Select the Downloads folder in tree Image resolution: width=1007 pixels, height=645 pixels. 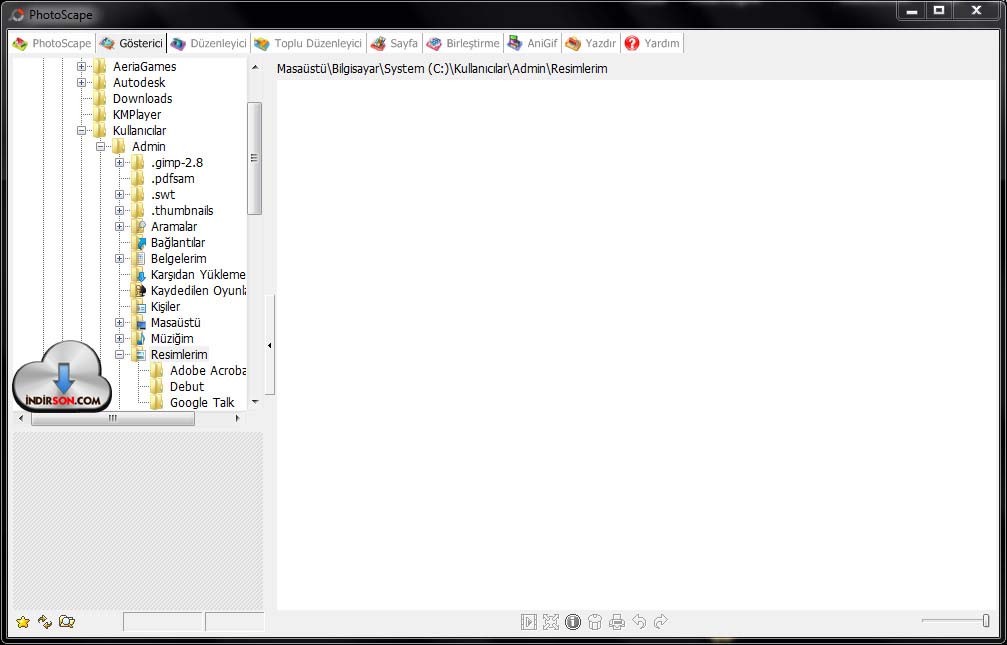click(x=143, y=98)
